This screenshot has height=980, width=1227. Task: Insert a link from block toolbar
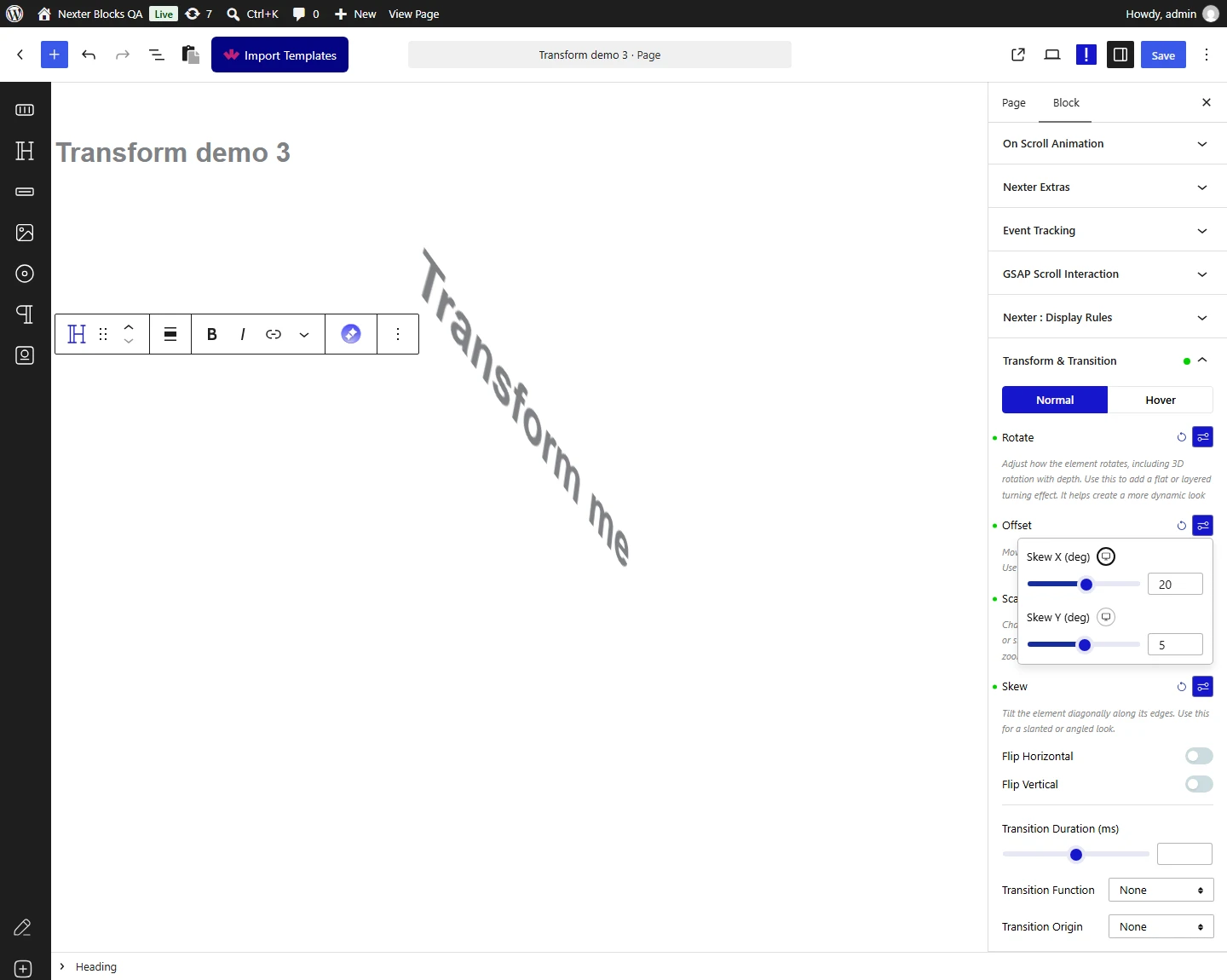(x=274, y=334)
